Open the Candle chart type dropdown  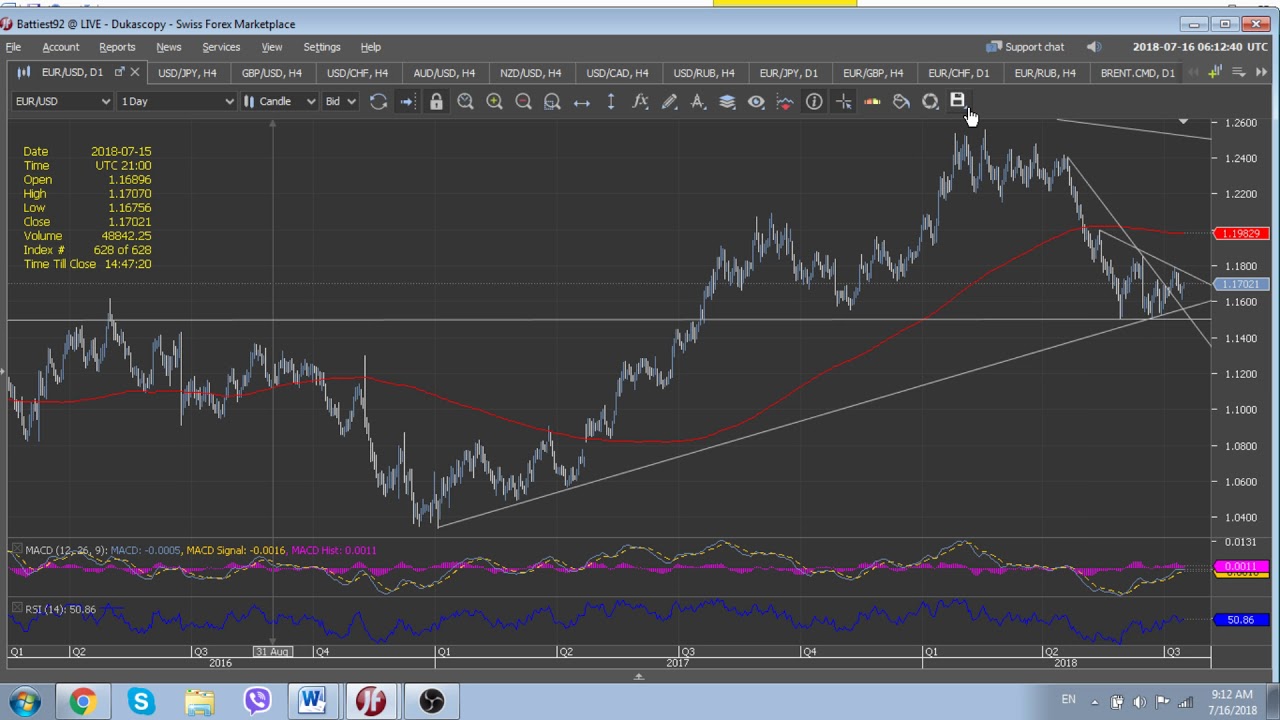tap(279, 101)
